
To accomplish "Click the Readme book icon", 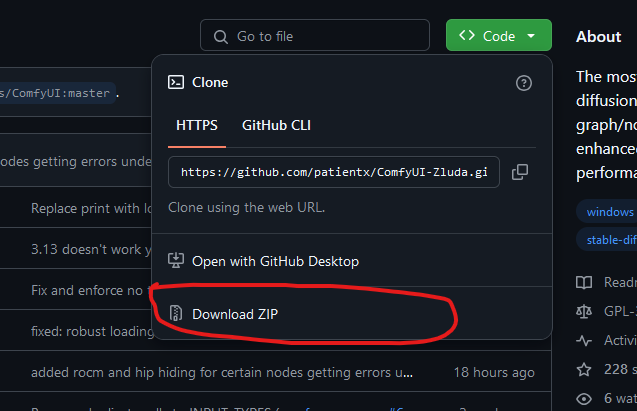I will (x=584, y=282).
